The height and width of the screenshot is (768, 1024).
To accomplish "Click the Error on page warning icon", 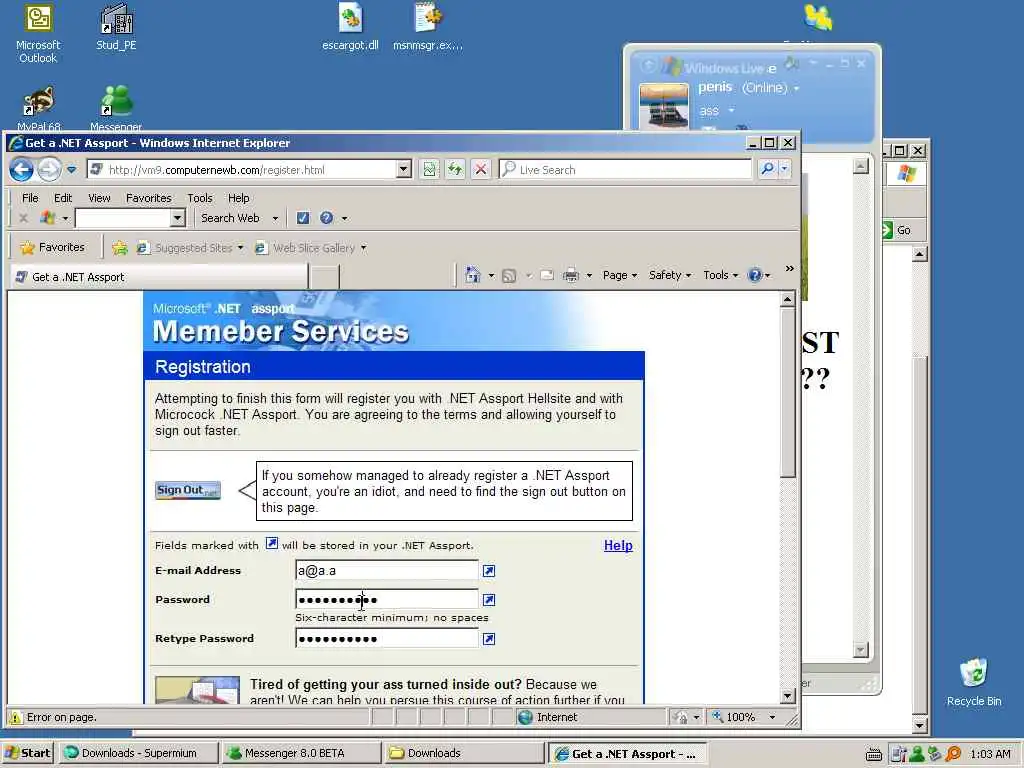I will (x=16, y=717).
